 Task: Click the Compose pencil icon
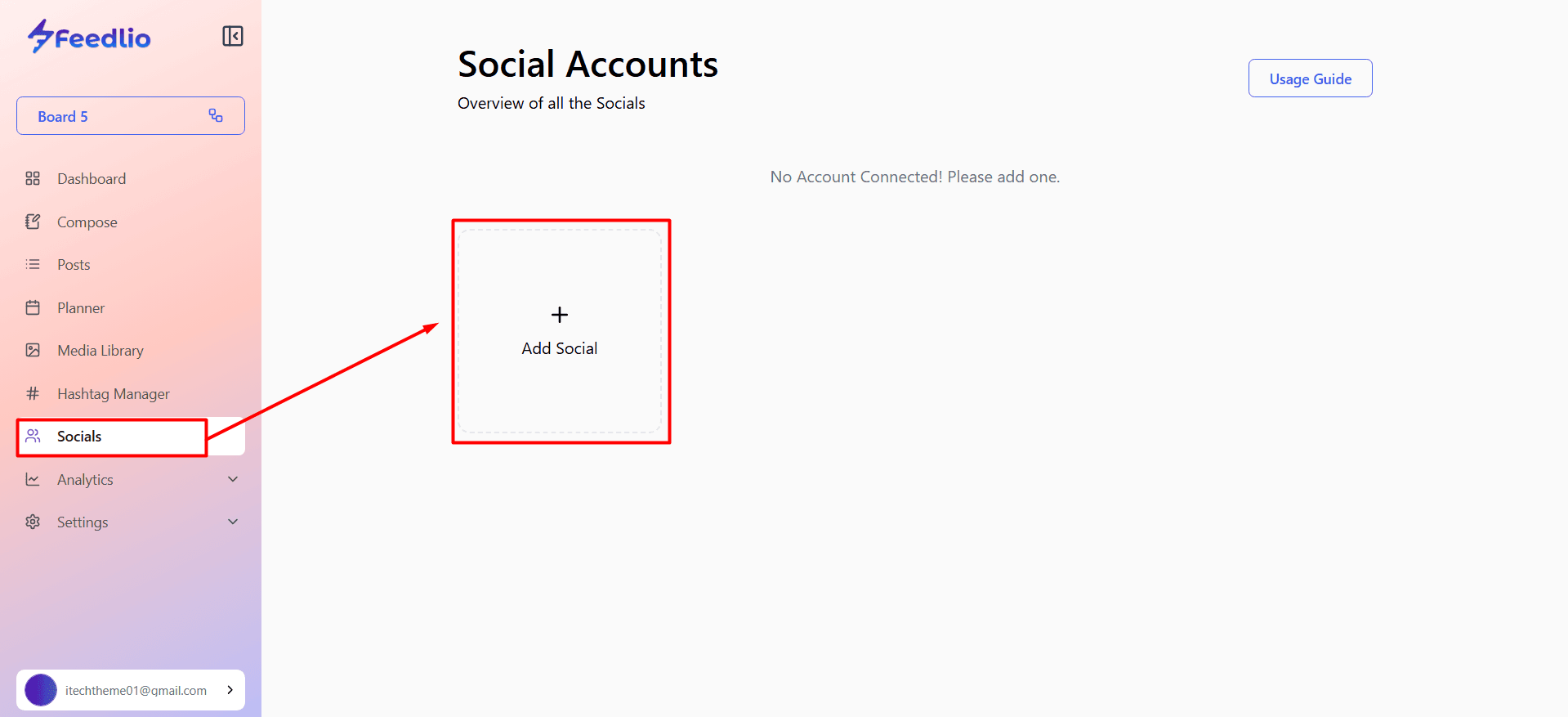(33, 222)
